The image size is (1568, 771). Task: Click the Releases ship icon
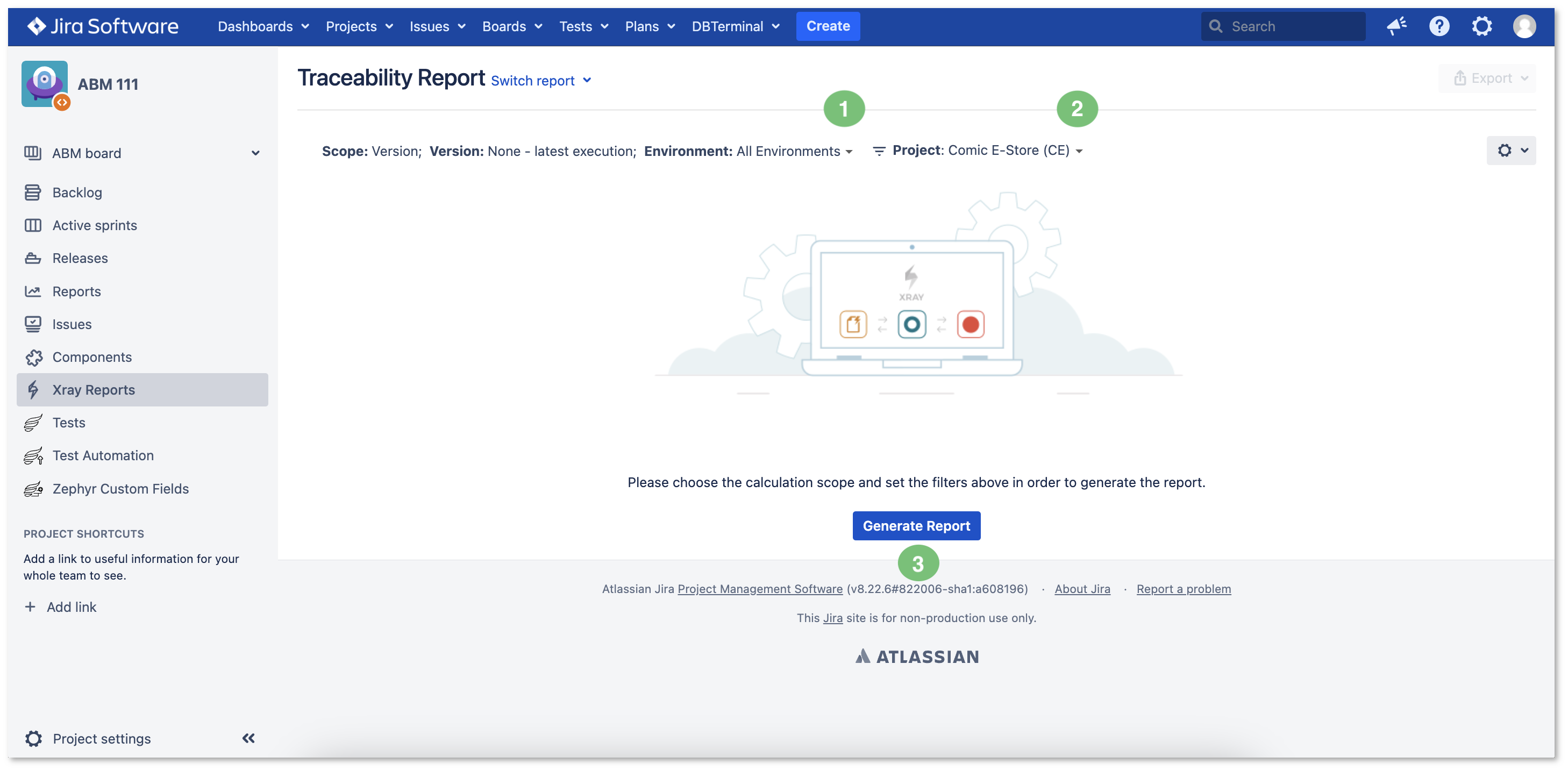[x=32, y=258]
